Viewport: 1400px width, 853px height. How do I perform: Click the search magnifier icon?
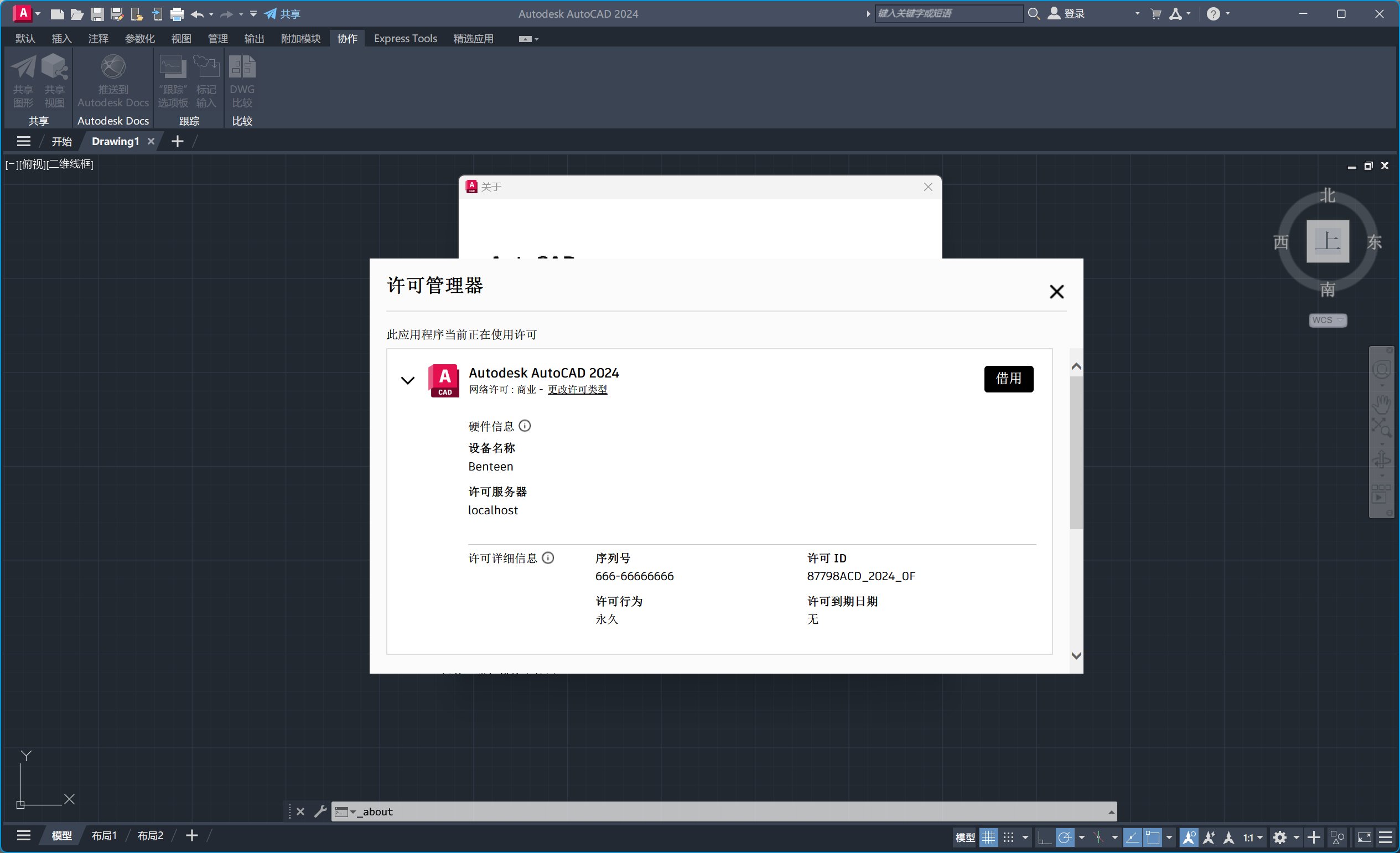(1034, 14)
